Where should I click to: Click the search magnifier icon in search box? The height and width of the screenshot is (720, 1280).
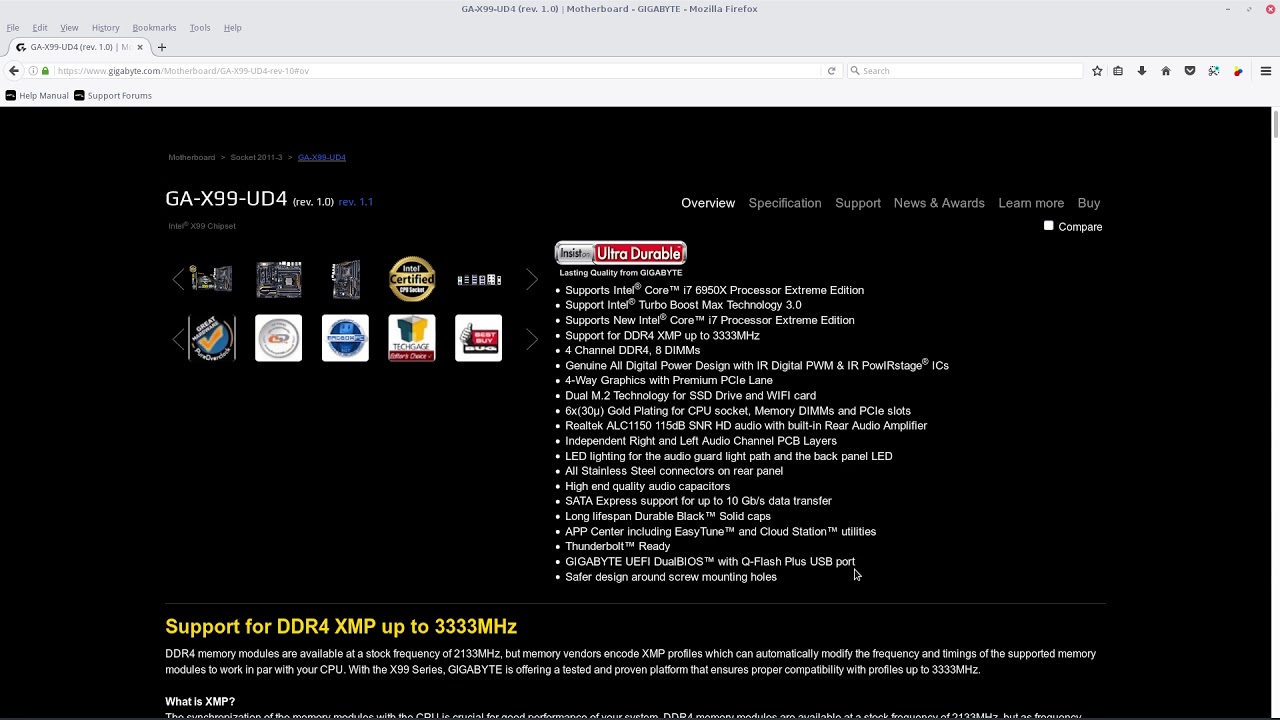855,71
